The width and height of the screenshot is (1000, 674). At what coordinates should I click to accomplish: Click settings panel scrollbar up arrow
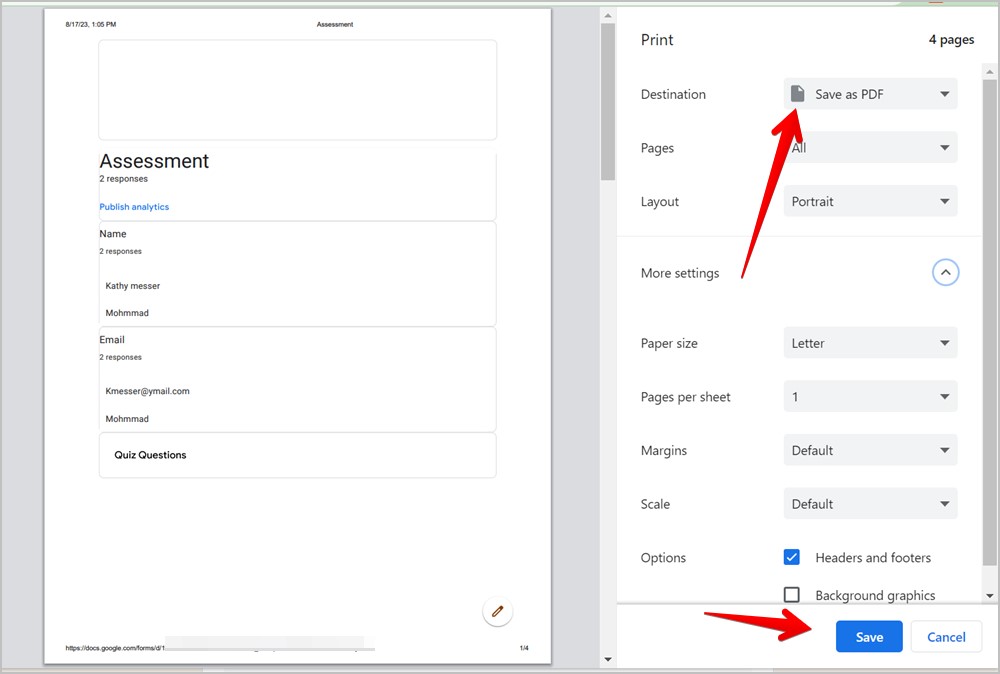(x=989, y=71)
